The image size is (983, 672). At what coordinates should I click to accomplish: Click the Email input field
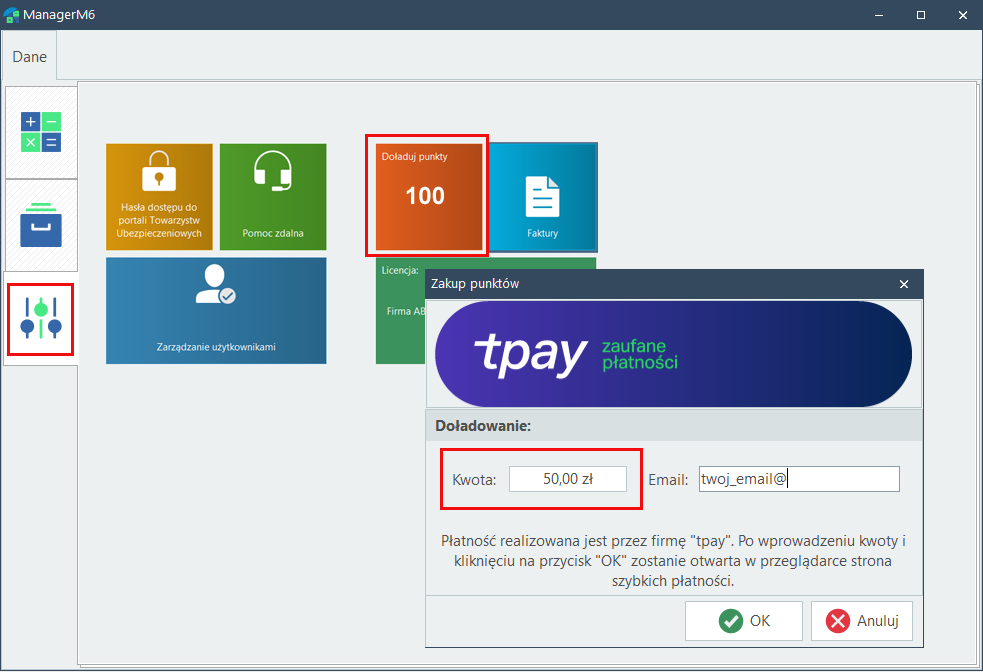tap(799, 479)
